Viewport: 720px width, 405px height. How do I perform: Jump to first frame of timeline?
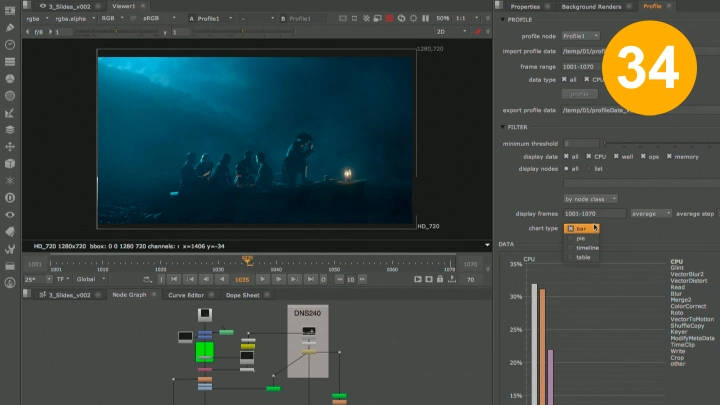point(174,279)
